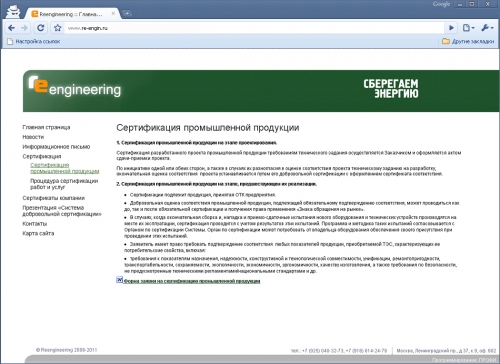Click the incognito spy icon in title bar
Viewport: 500px width, 364px height.
[x=14, y=11]
